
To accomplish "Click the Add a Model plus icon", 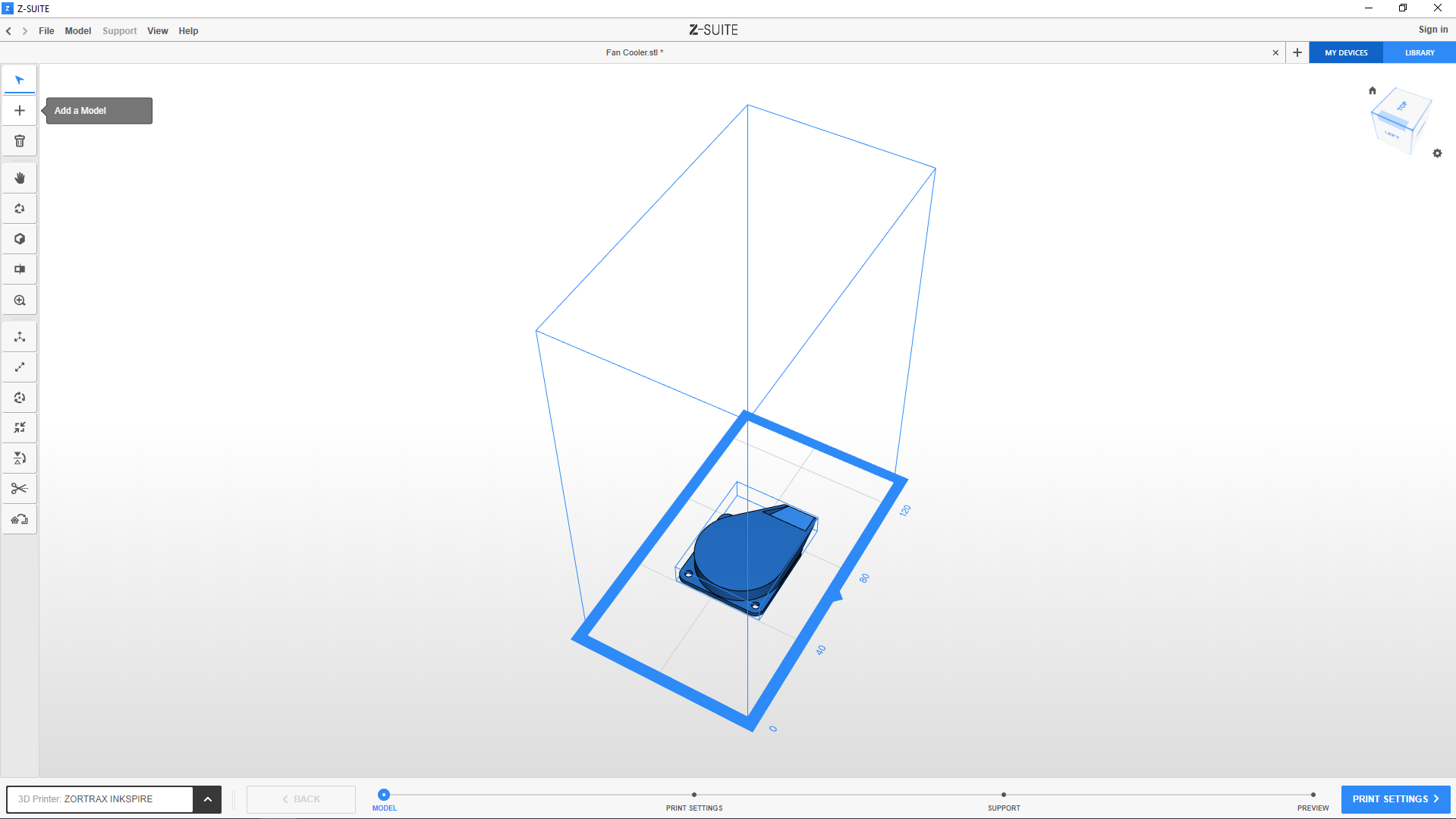I will point(20,111).
